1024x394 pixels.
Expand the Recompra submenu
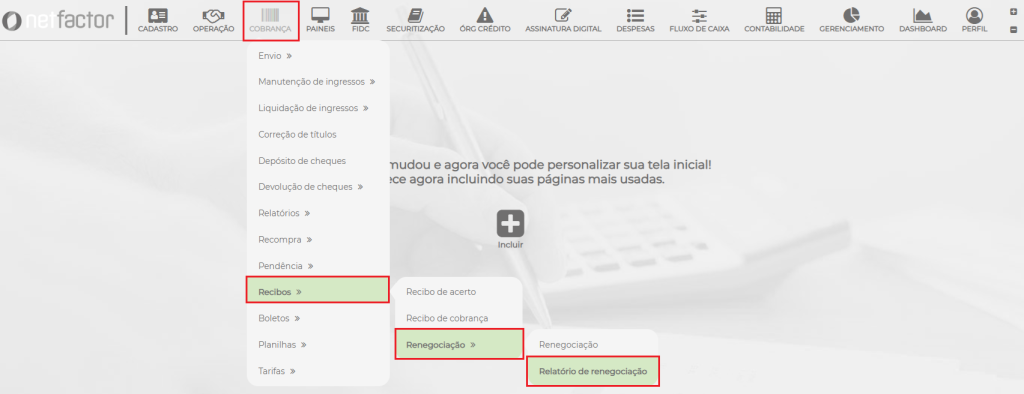[285, 239]
